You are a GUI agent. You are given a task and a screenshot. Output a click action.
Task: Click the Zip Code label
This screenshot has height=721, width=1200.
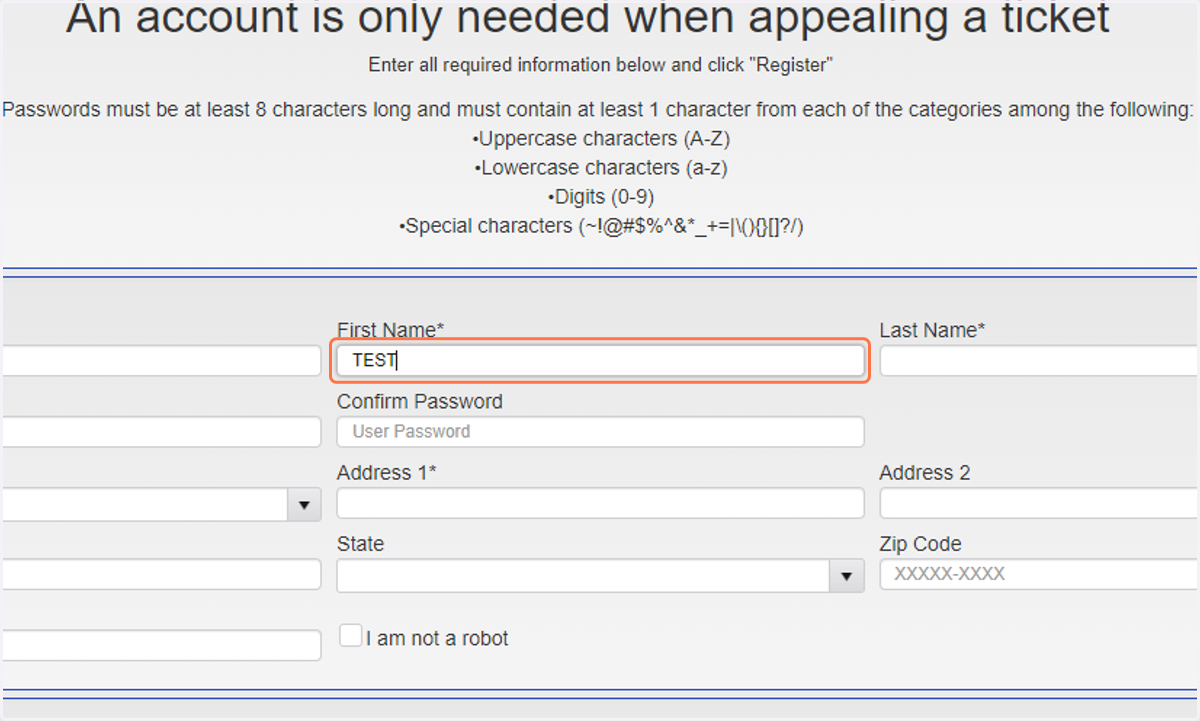(921, 545)
